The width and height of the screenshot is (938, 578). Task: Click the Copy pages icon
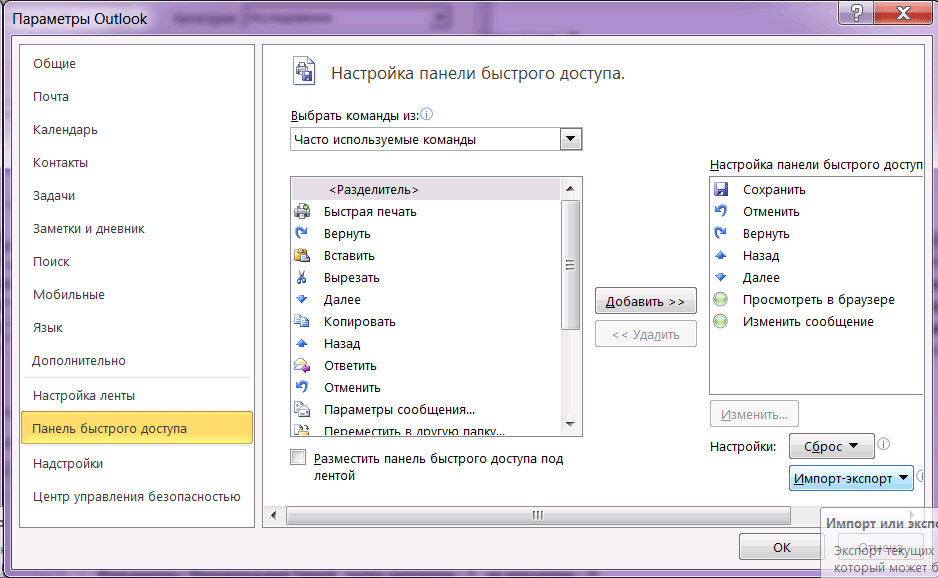[x=302, y=321]
